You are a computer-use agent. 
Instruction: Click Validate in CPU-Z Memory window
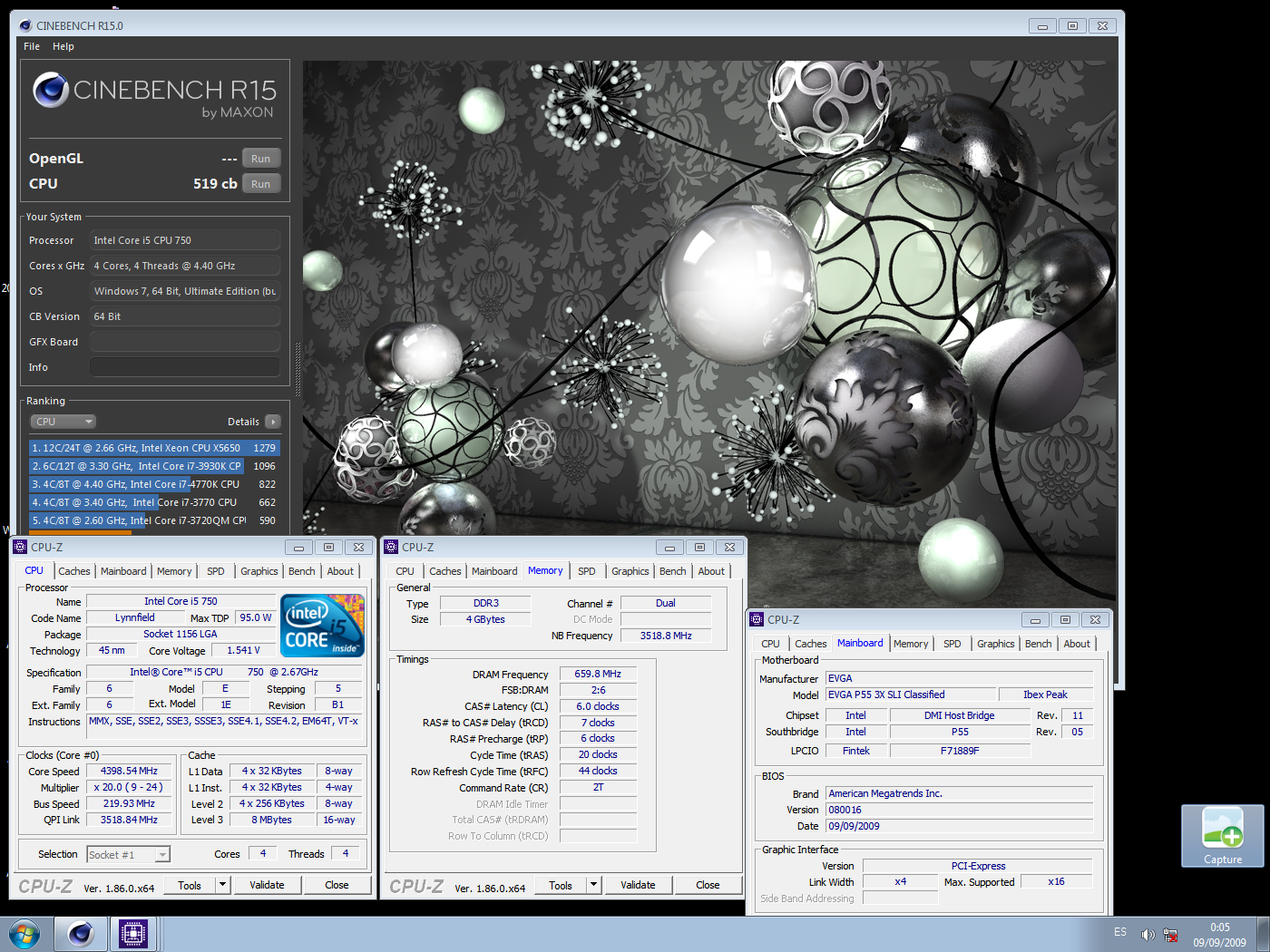coord(638,885)
